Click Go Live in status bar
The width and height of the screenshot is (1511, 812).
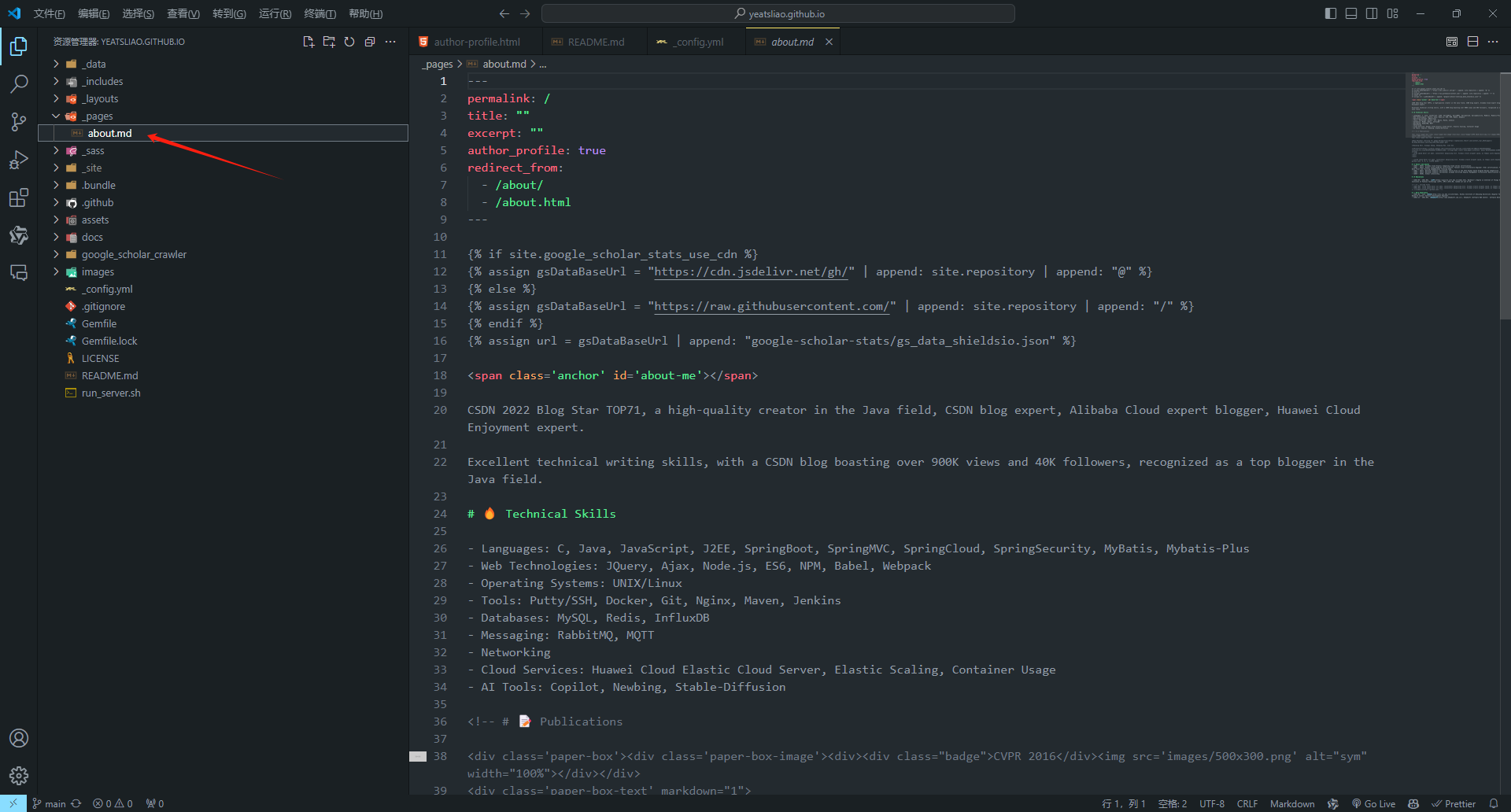(x=1373, y=803)
